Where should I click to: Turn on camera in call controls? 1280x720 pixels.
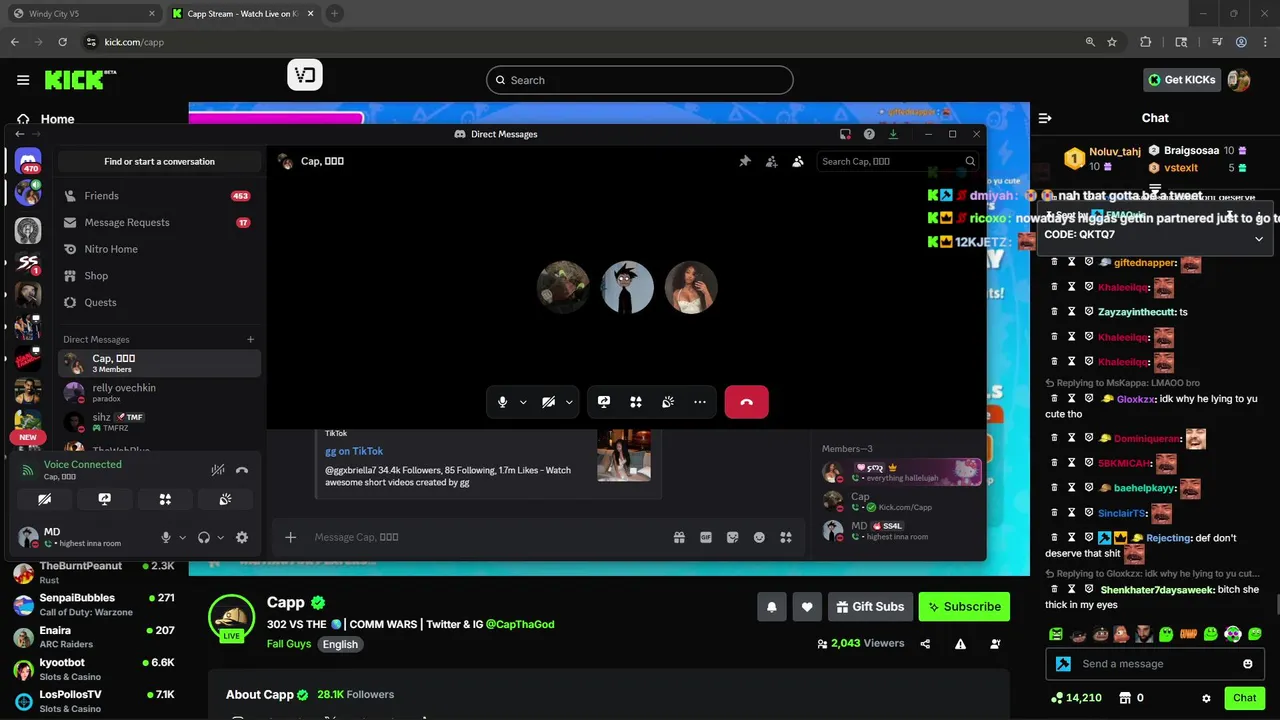pyautogui.click(x=548, y=402)
